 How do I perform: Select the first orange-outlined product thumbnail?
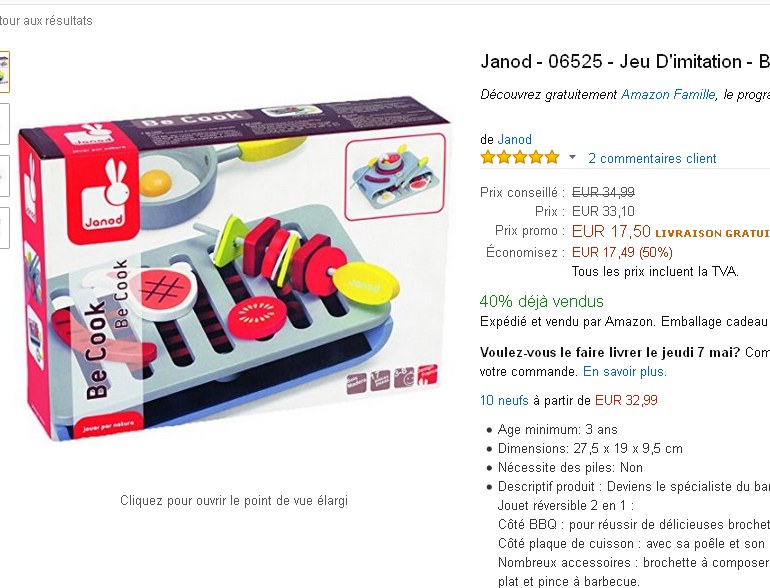pos(4,72)
